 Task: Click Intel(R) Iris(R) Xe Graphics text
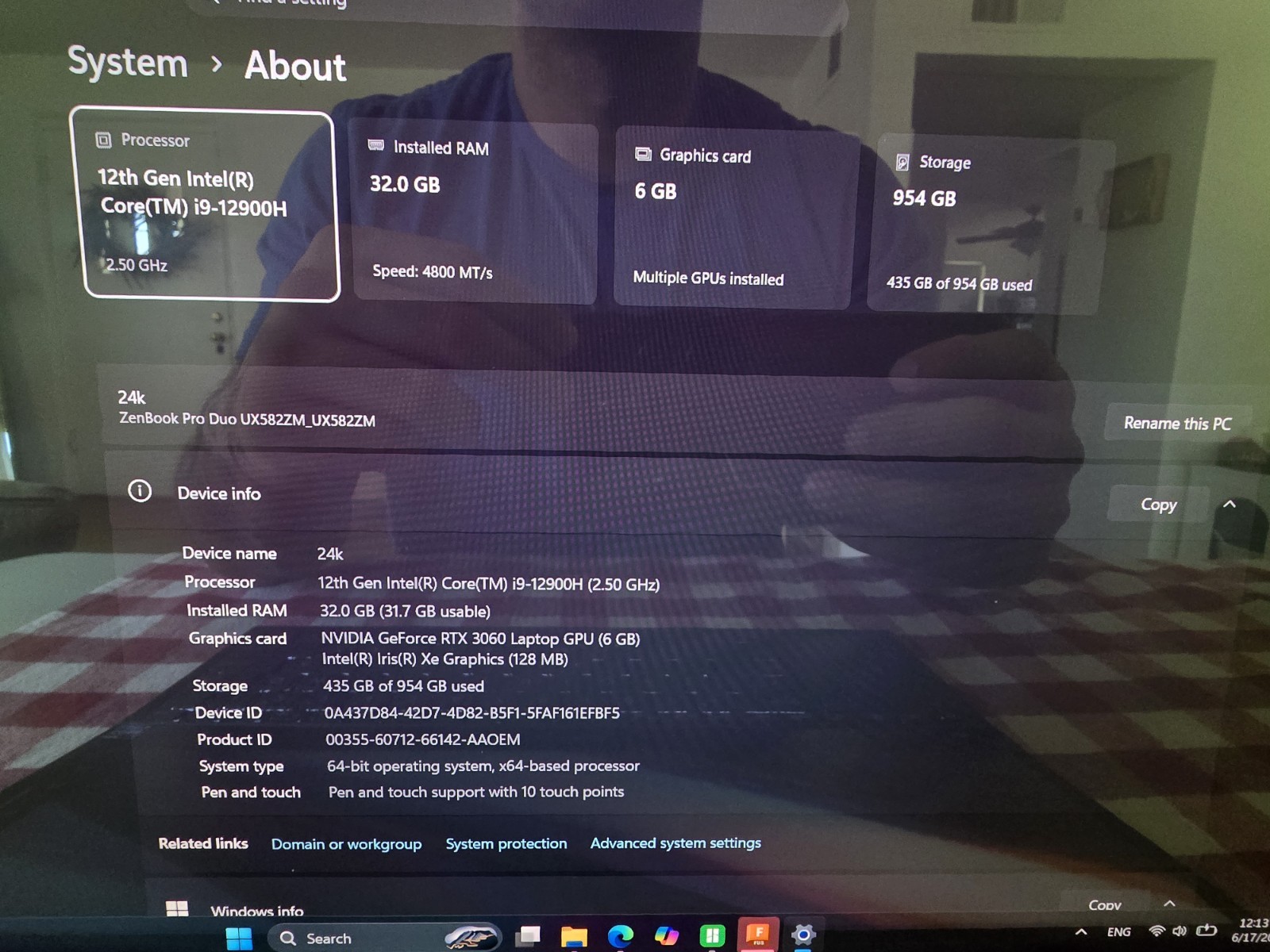[x=445, y=659]
